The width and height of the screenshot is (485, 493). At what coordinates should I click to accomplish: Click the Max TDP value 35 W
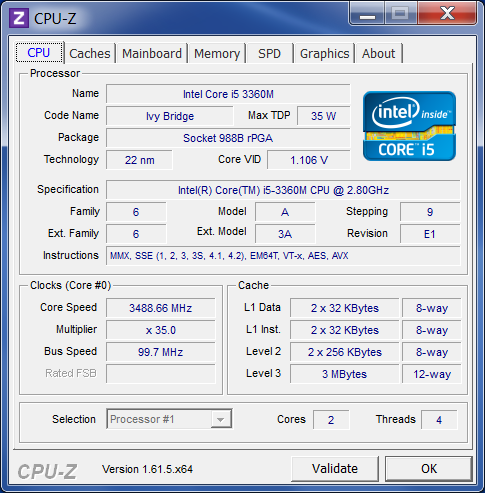coord(324,116)
